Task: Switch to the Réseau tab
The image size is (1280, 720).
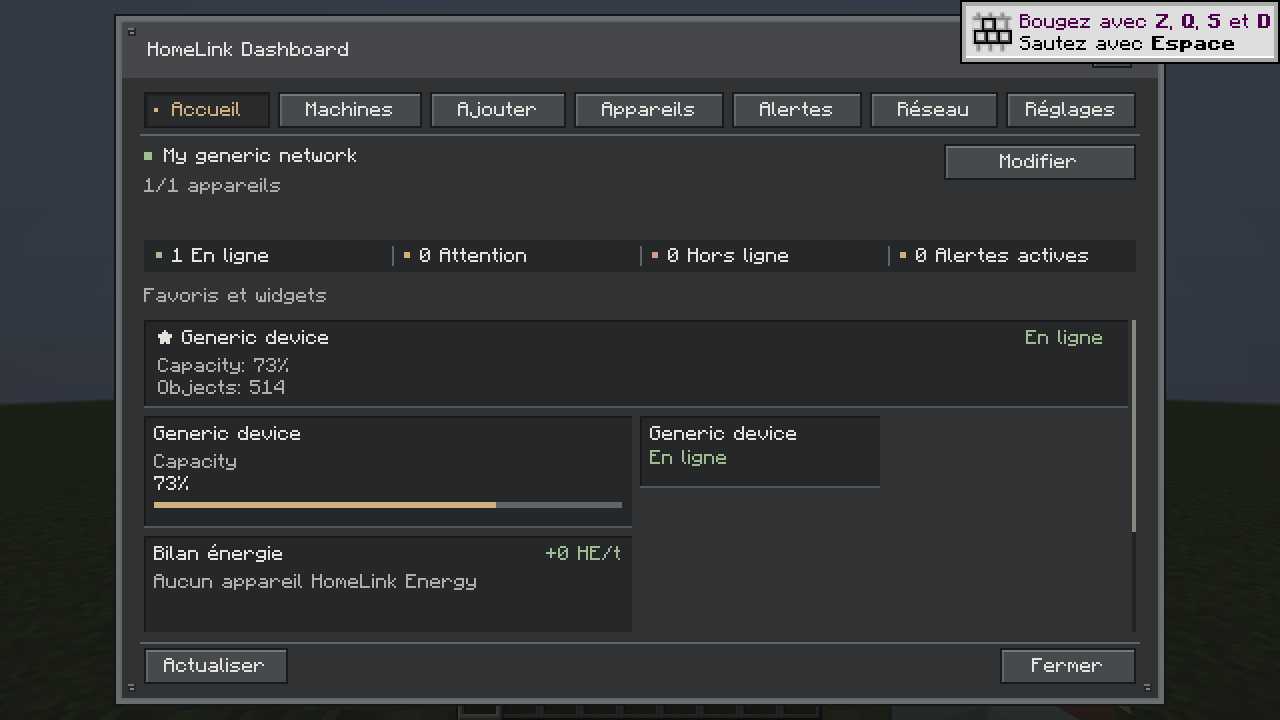Action: point(933,110)
